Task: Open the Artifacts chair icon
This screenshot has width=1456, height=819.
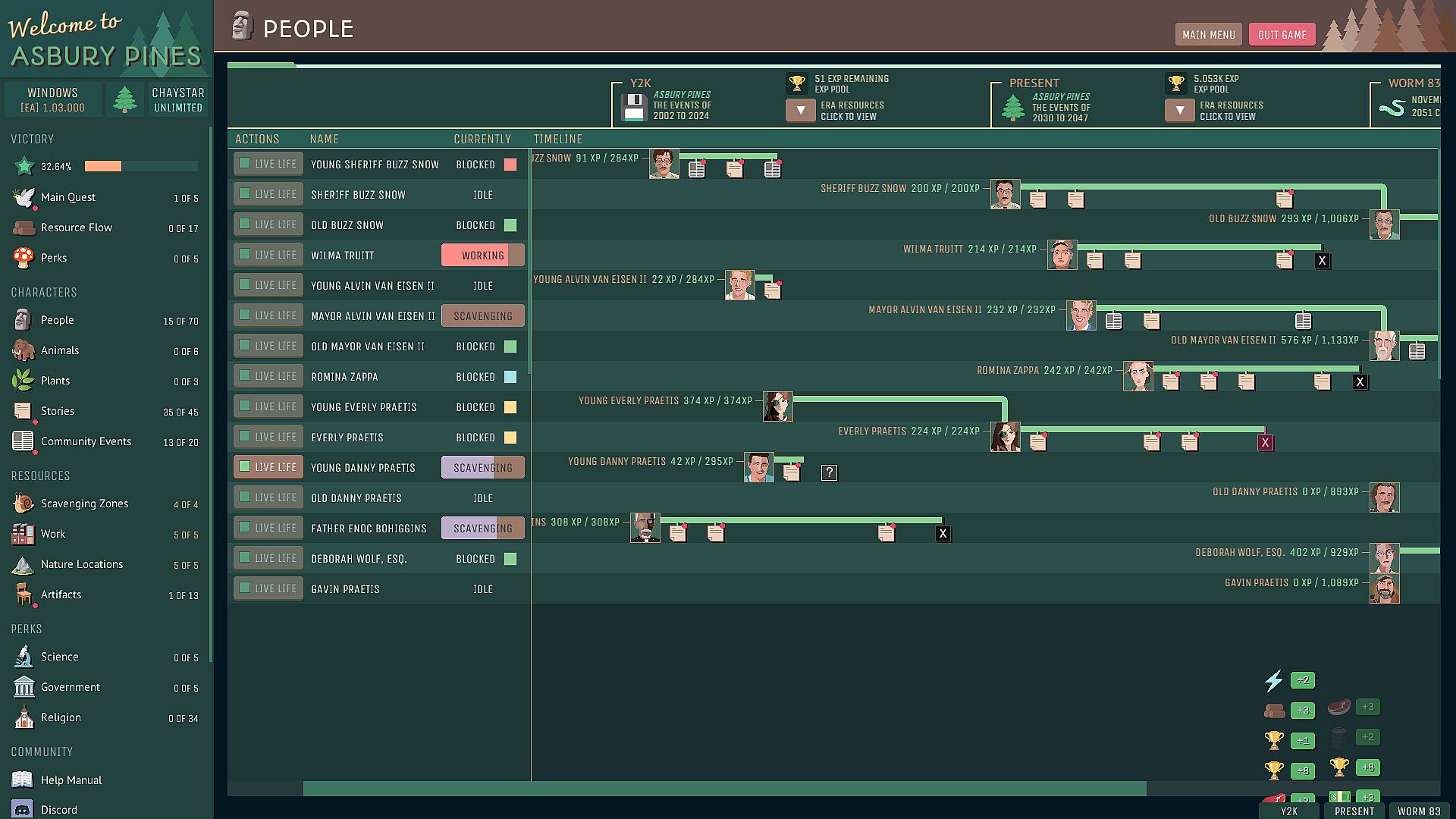Action: 24,595
